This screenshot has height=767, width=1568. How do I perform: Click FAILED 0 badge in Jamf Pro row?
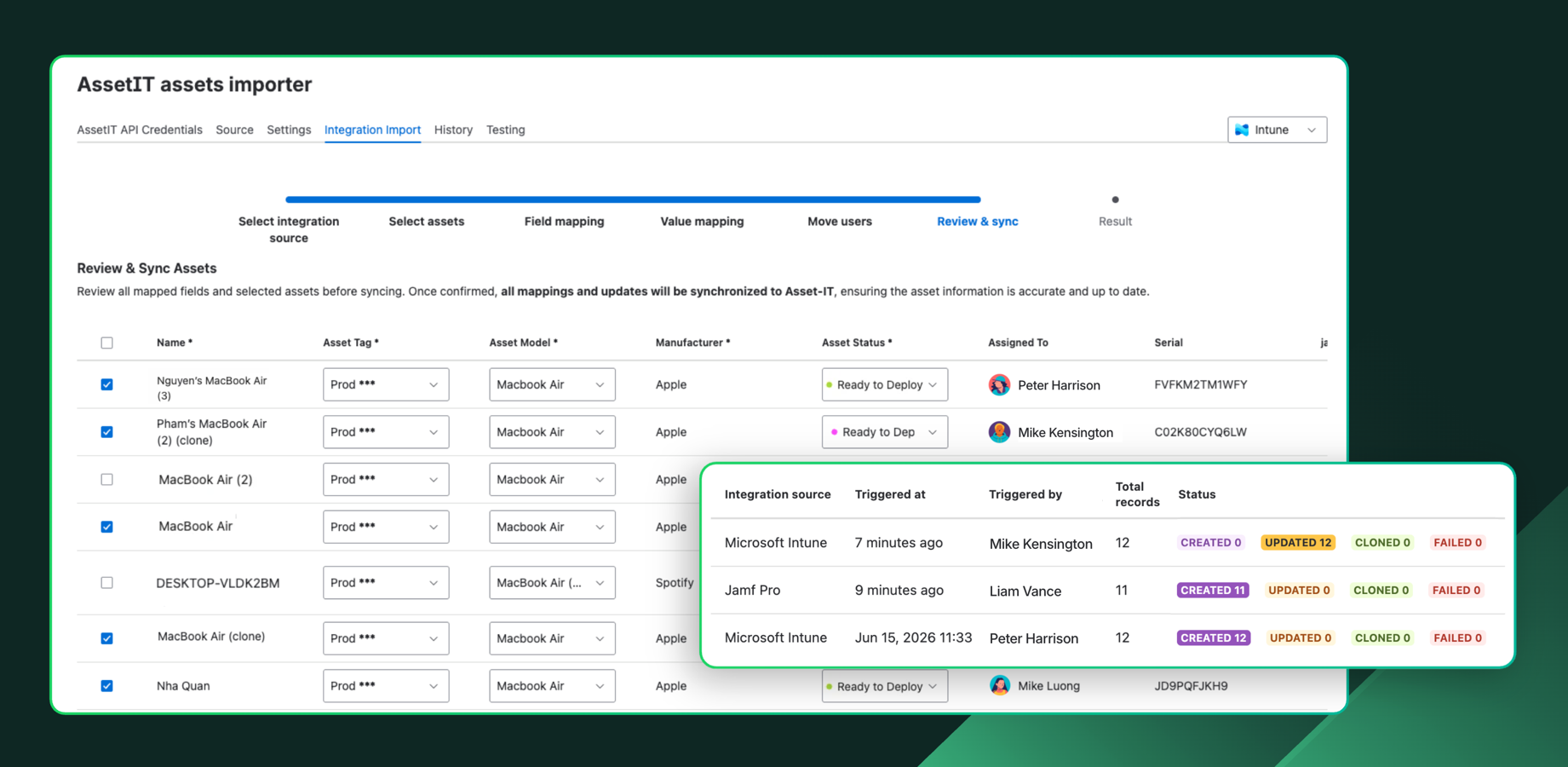(x=1456, y=590)
